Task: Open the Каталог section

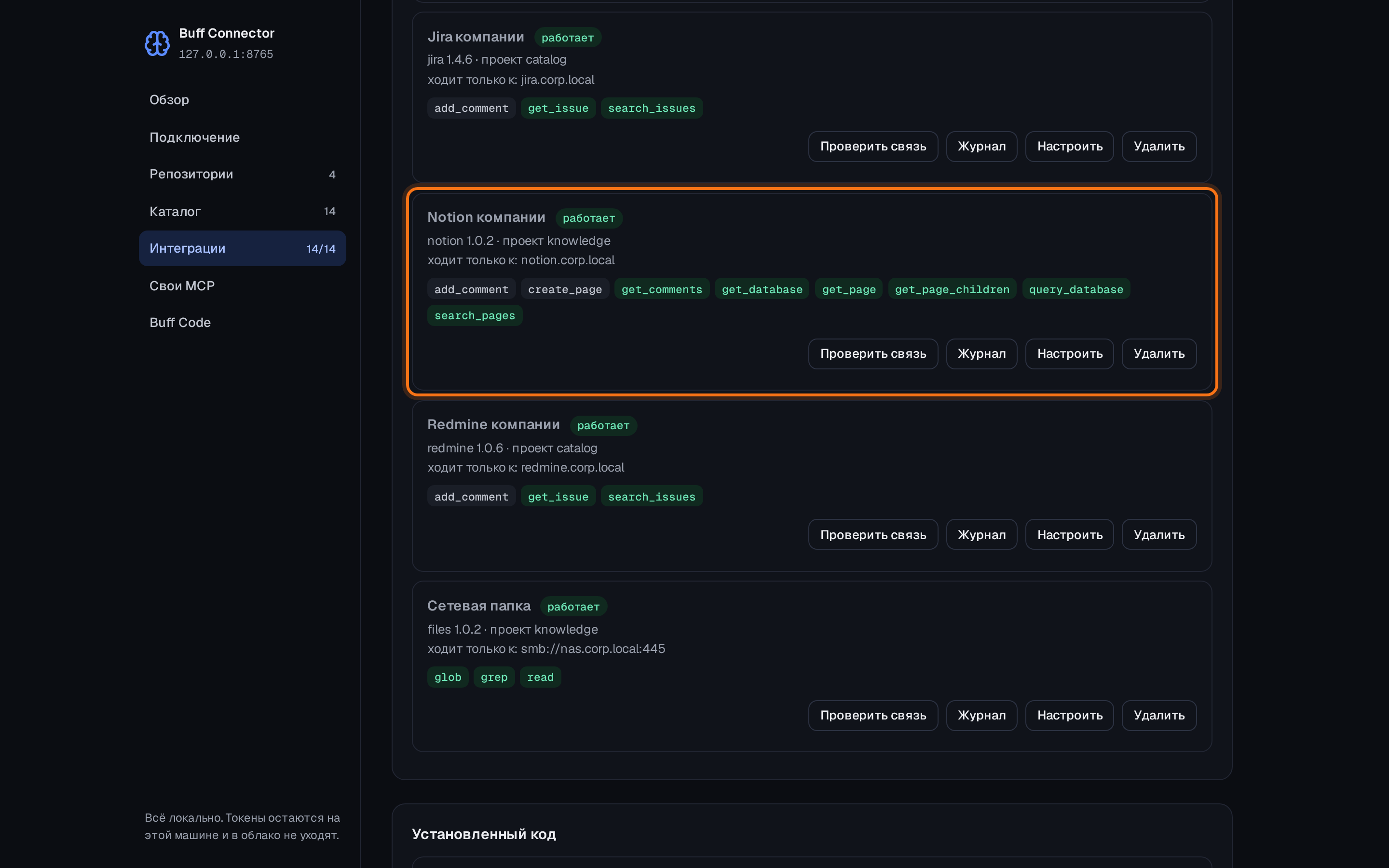Action: tap(242, 211)
